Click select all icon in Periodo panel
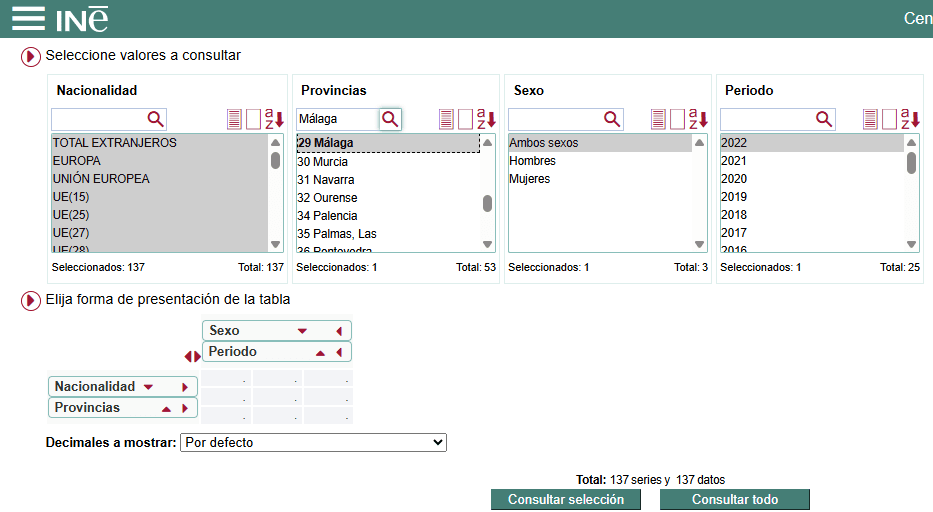The width and height of the screenshot is (933, 512). click(x=870, y=120)
